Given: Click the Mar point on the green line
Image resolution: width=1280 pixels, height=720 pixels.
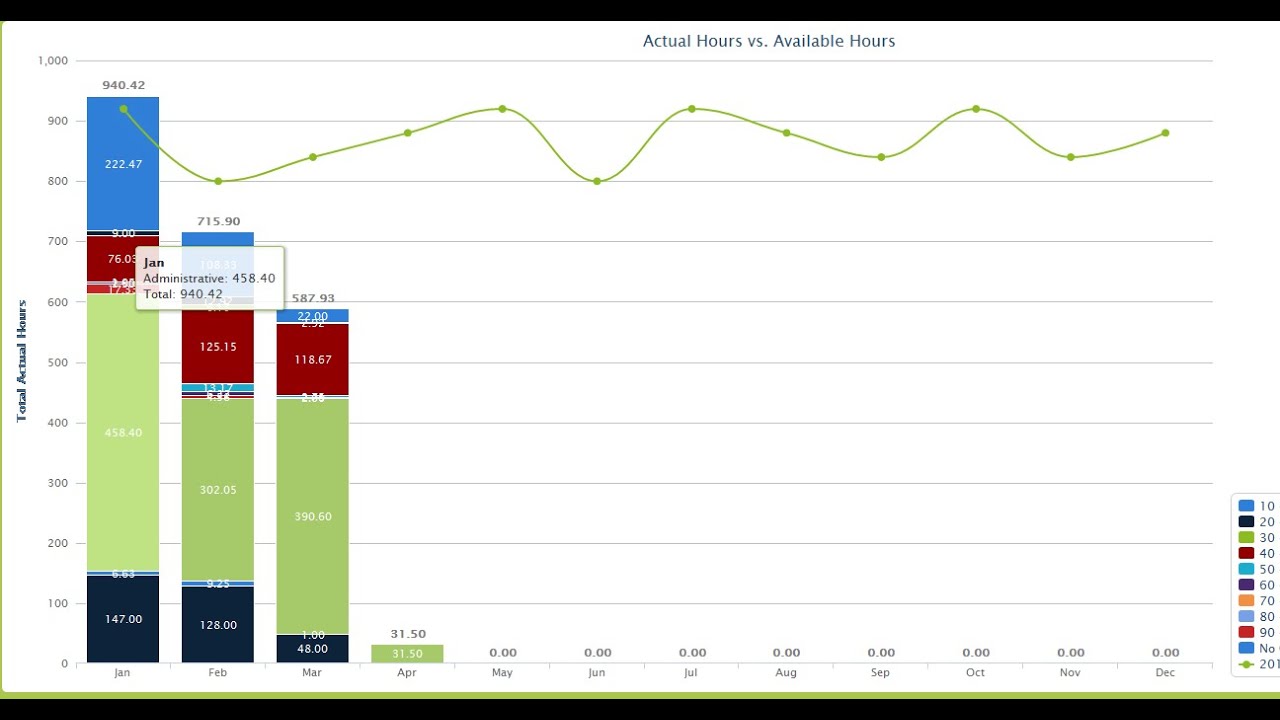Looking at the screenshot, I should tap(313, 157).
